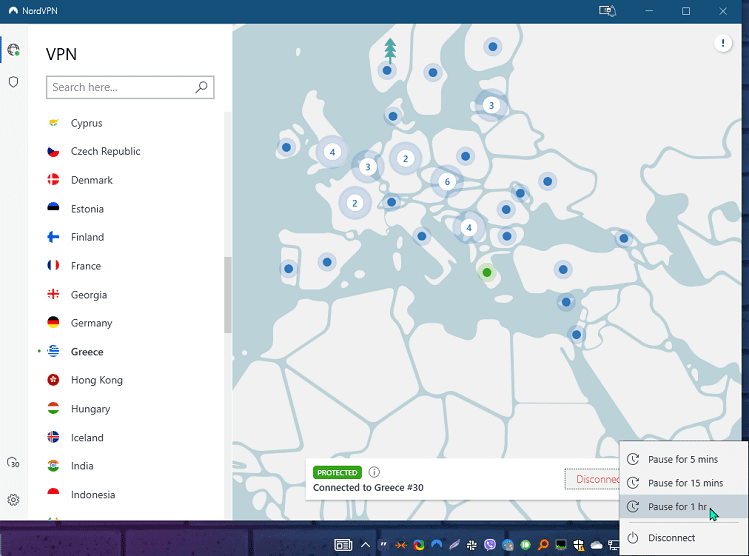Click the India flag icon
This screenshot has height=556, width=749.
click(53, 465)
